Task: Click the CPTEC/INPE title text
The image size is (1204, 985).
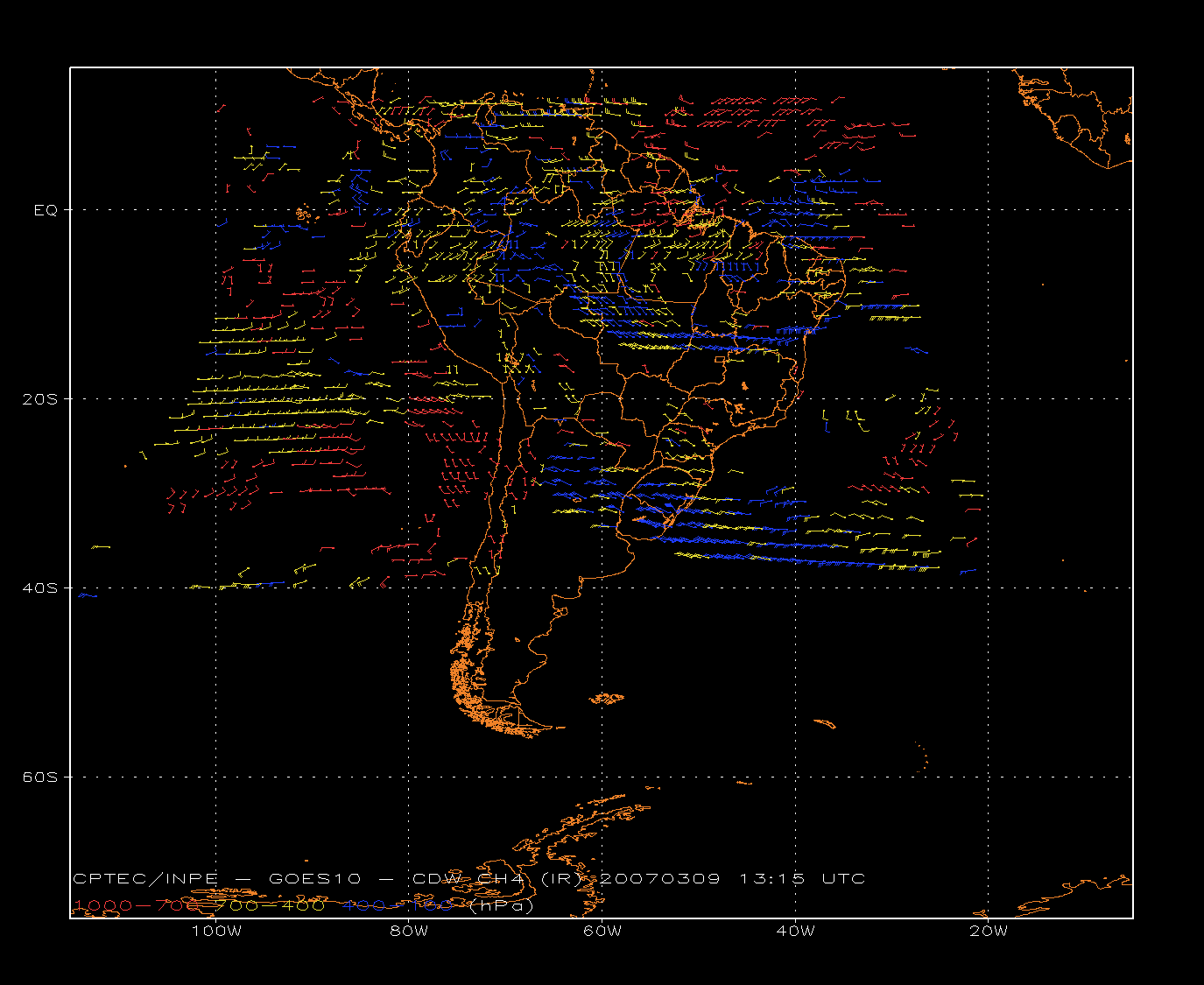Action: [x=145, y=878]
